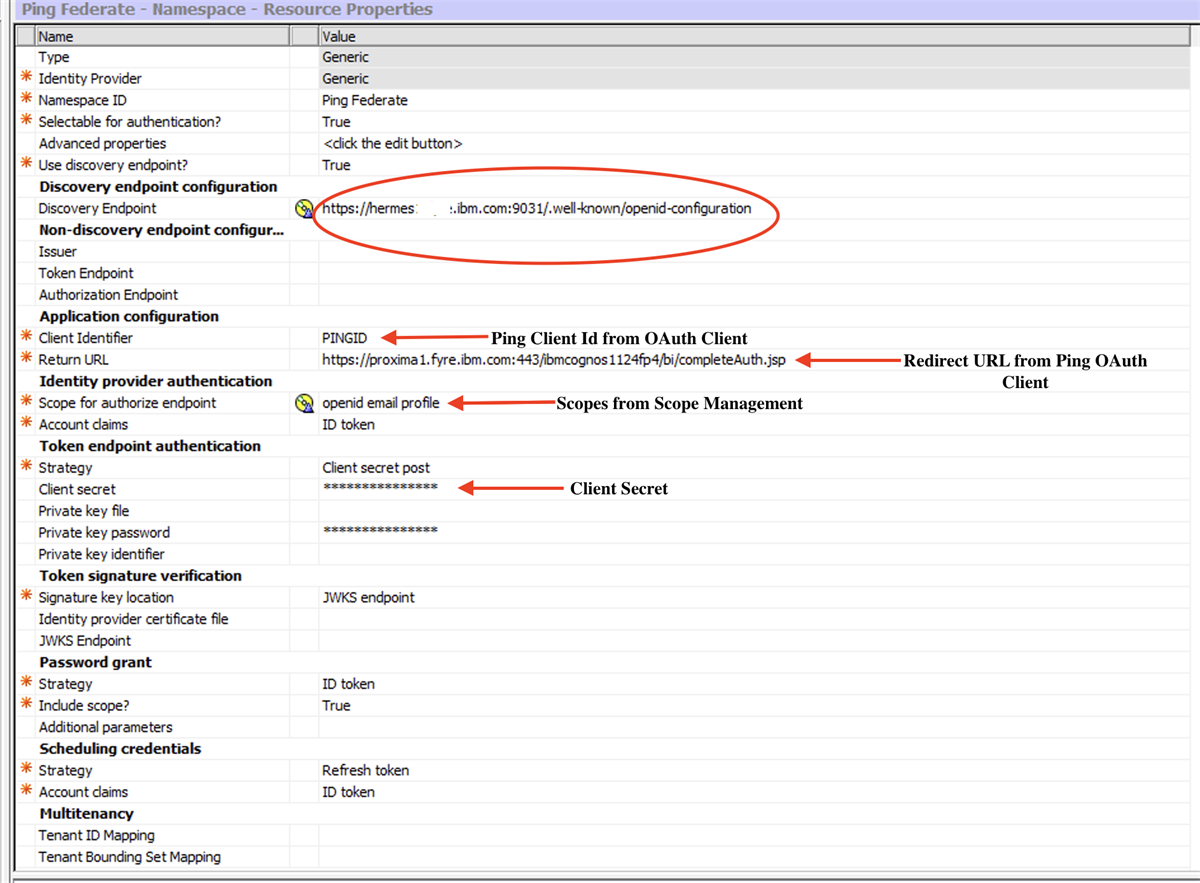Click the 'Discovery endpoint configuration' section heading
Viewport: 1200px width, 883px height.
point(158,187)
